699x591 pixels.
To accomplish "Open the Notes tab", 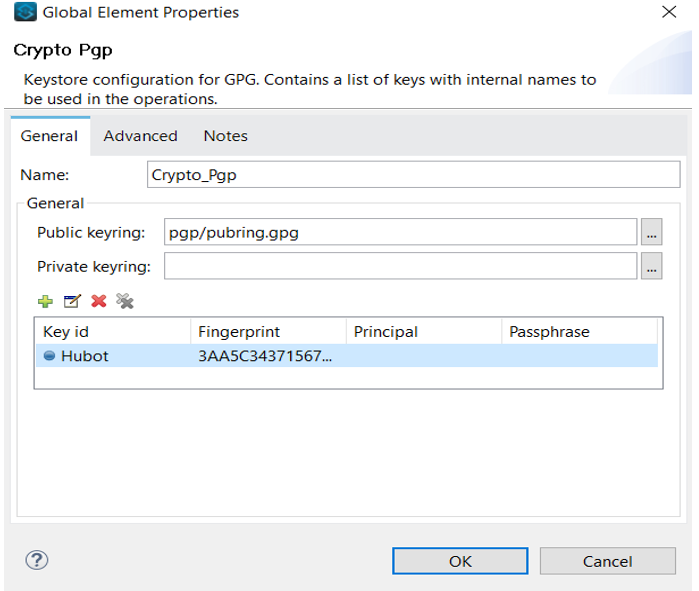I will (225, 136).
